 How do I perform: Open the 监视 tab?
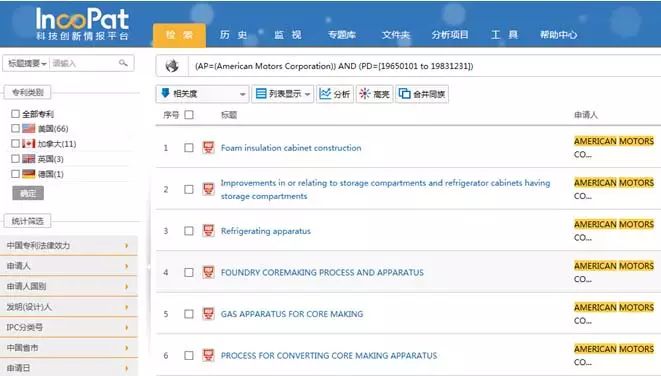pyautogui.click(x=288, y=35)
